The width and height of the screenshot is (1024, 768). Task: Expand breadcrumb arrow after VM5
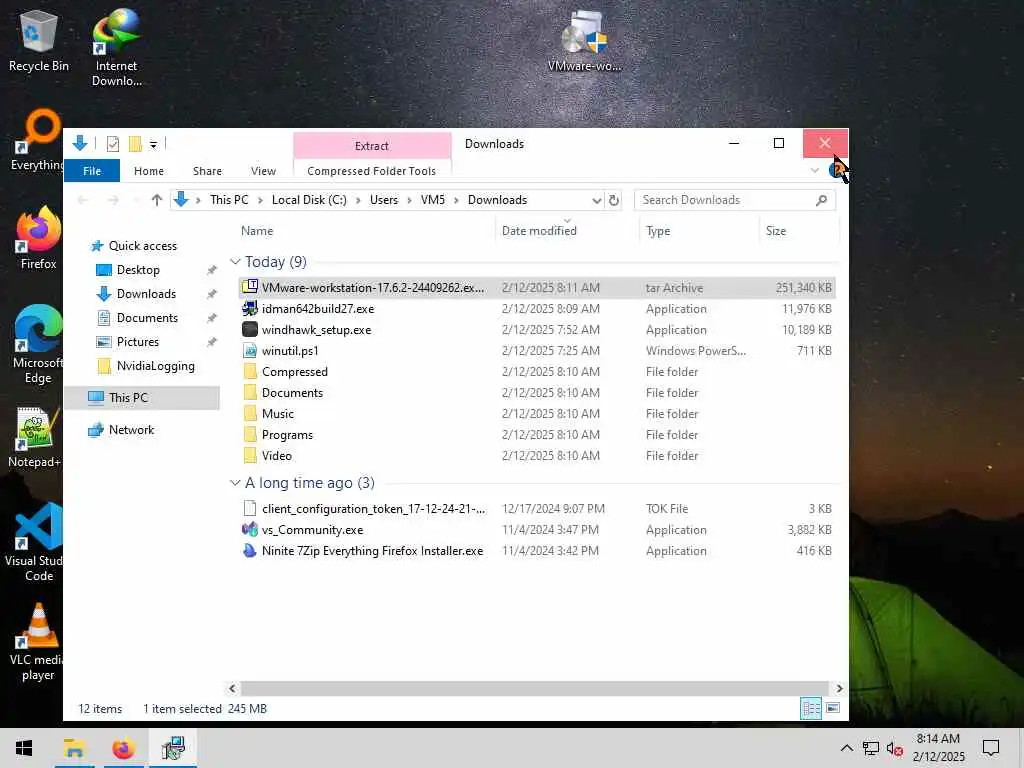coord(456,200)
